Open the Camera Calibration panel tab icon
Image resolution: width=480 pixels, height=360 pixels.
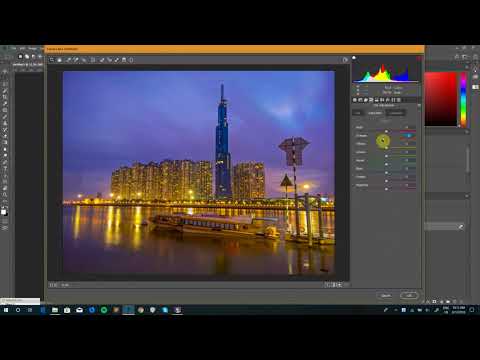click(392, 100)
